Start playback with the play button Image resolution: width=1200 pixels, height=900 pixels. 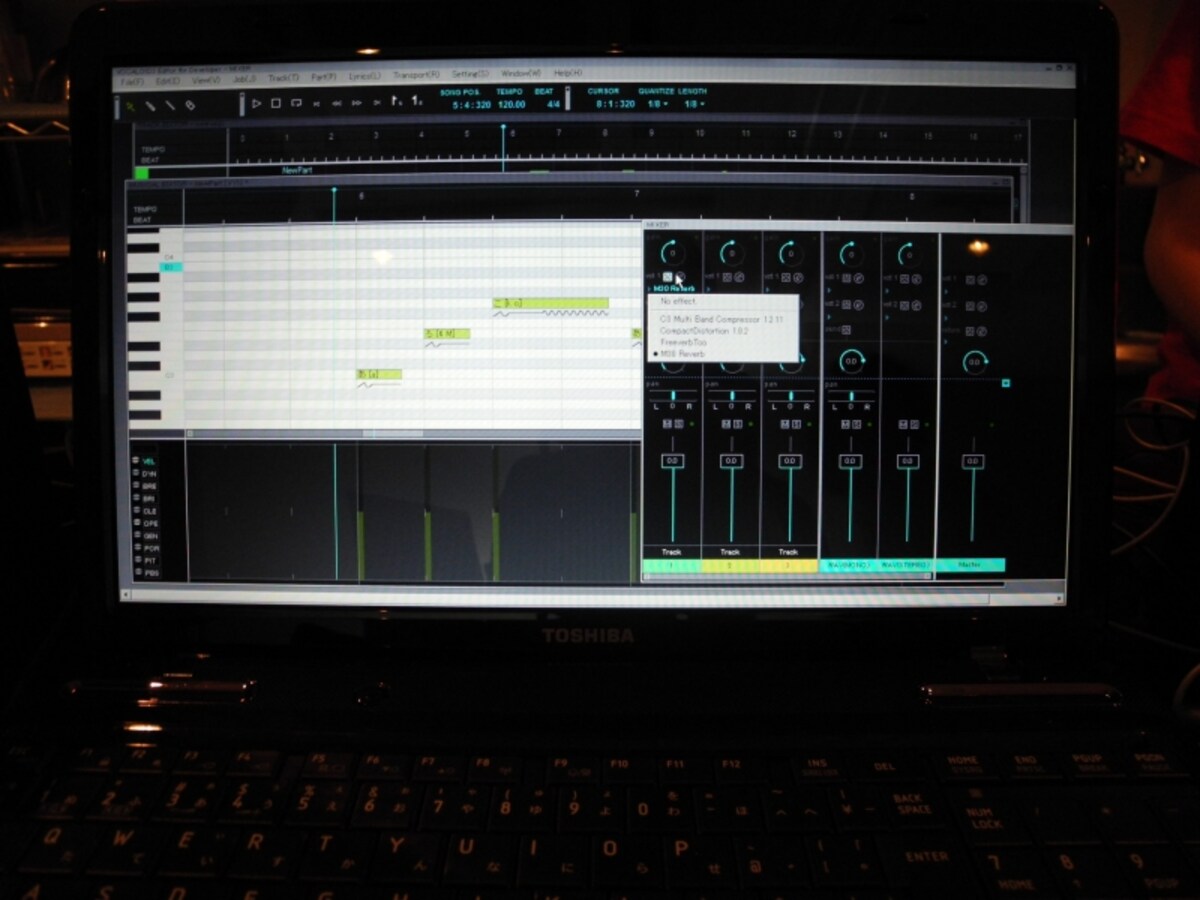pos(256,103)
